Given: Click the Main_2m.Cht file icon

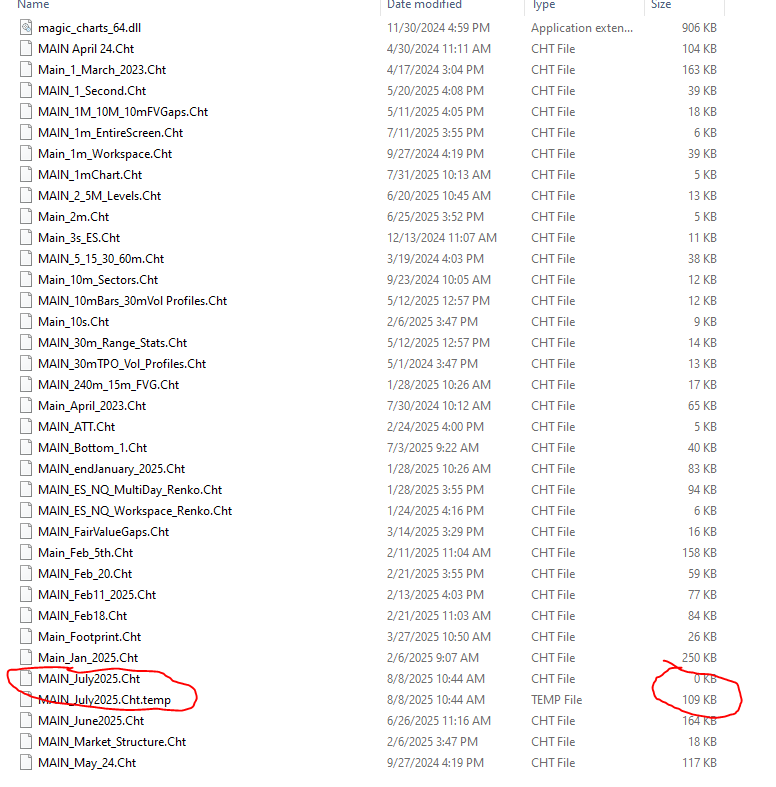Looking at the screenshot, I should 26,216.
